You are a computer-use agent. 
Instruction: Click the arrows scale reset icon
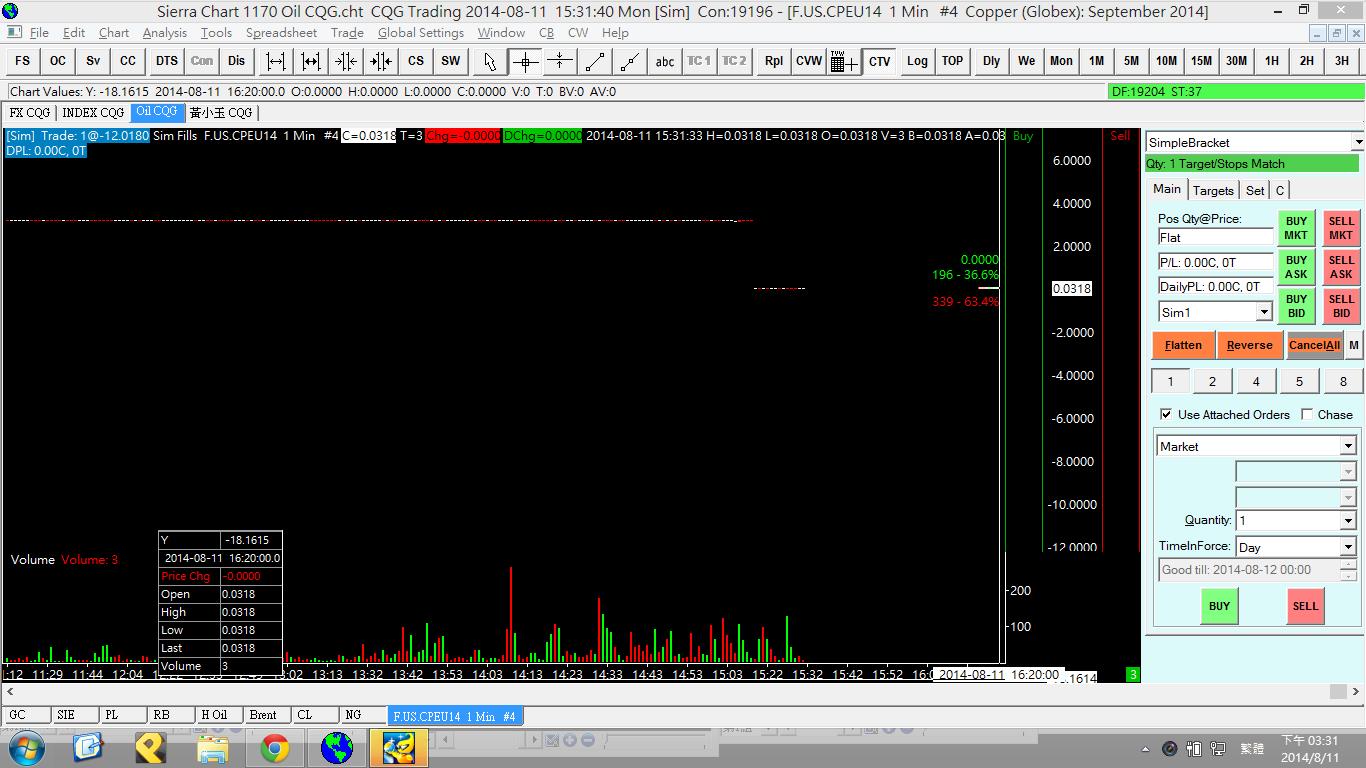(381, 61)
